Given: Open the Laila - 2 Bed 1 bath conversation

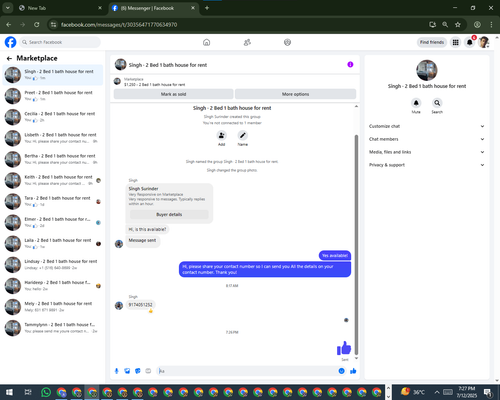Looking at the screenshot, I should [x=53, y=243].
